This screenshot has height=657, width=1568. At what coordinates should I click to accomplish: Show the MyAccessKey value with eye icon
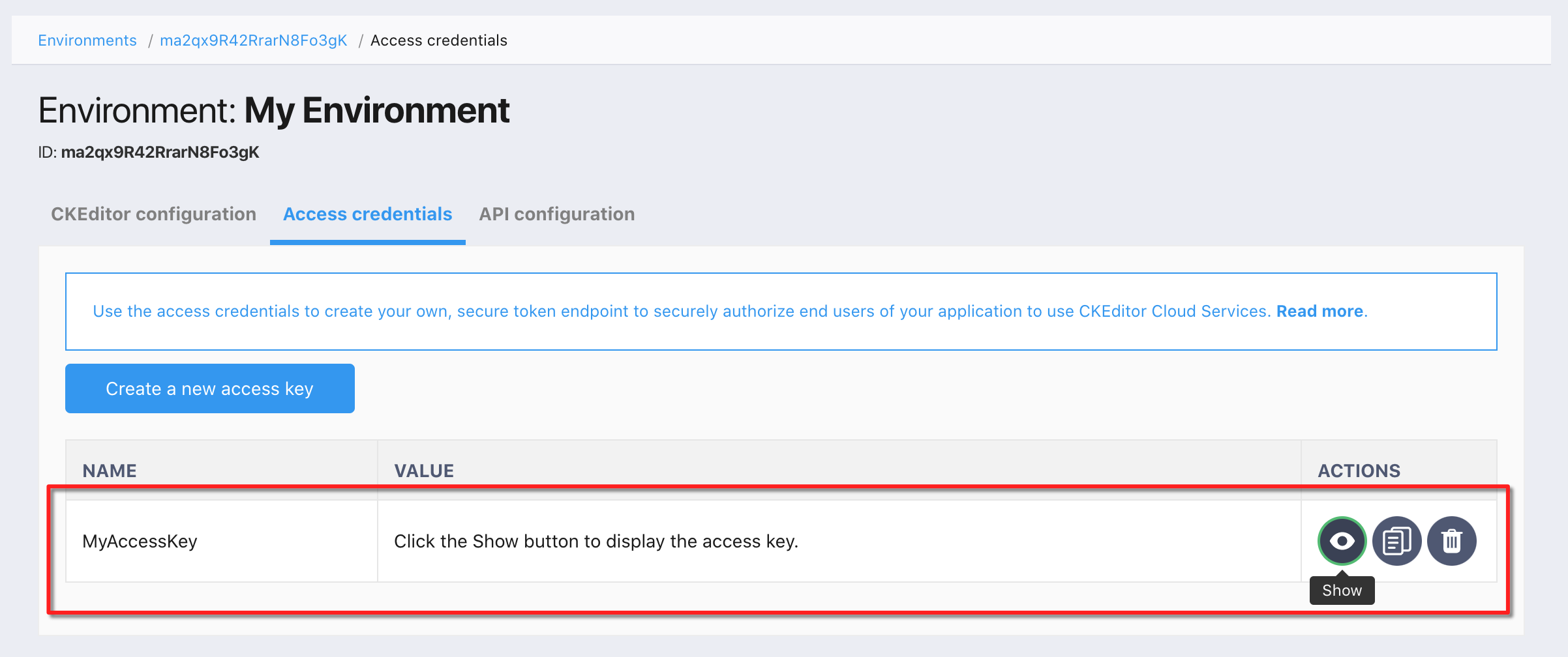coord(1342,541)
